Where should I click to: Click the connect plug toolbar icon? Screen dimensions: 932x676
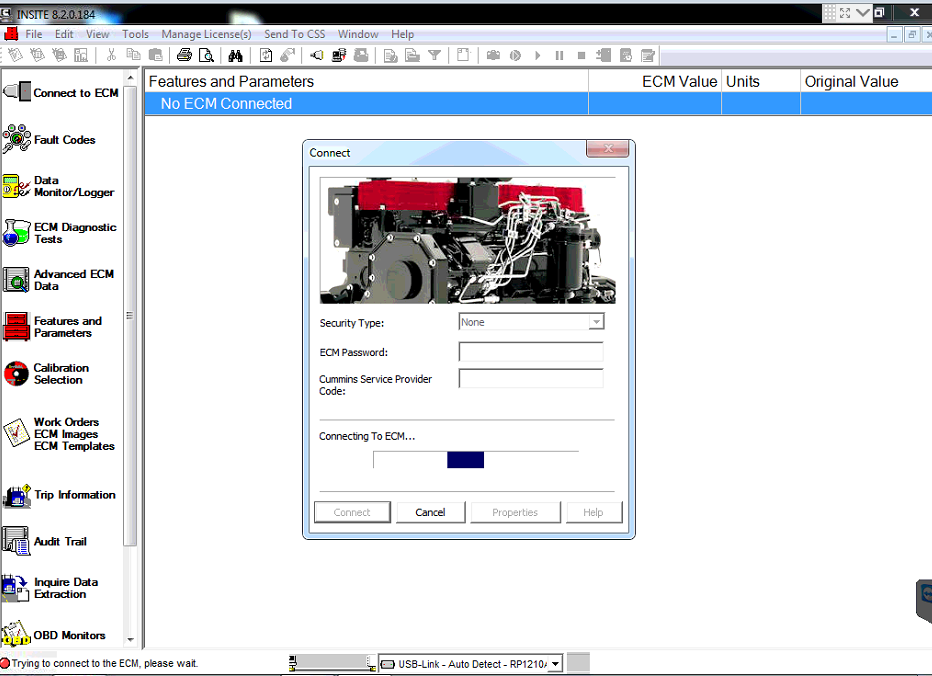click(317, 55)
